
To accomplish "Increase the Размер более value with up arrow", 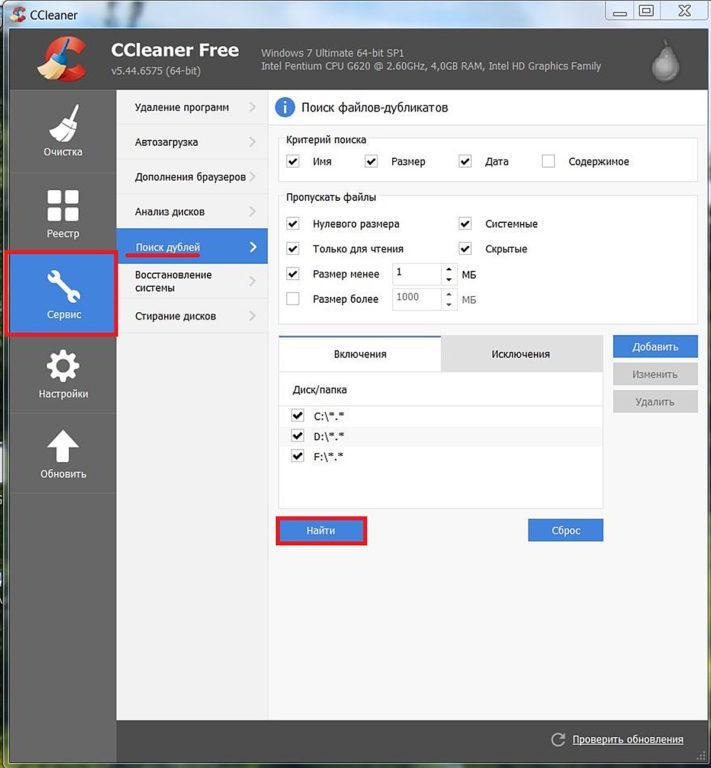I will click(x=449, y=294).
